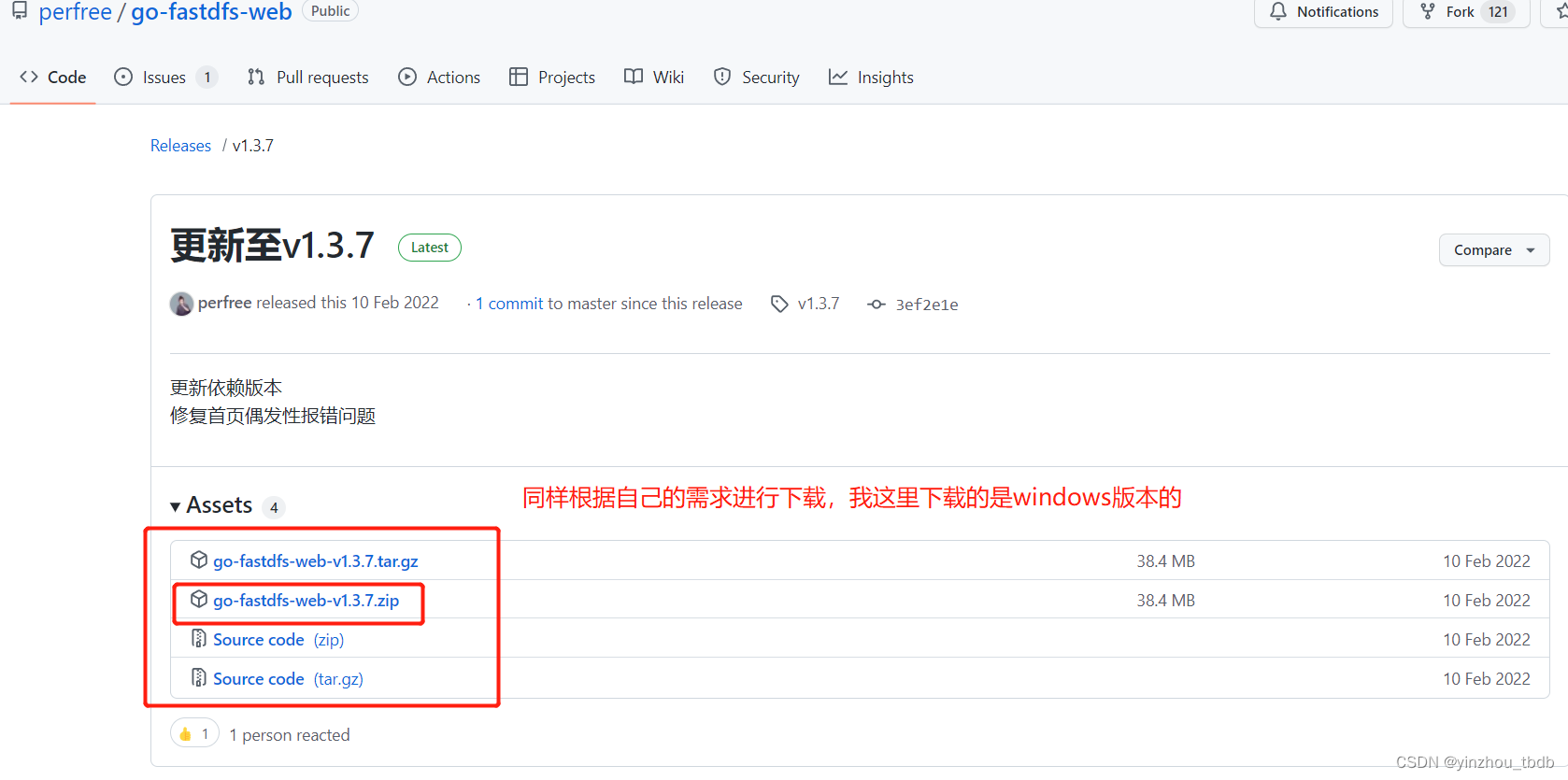
Task: Click the Issues count badge 1
Action: 207,78
